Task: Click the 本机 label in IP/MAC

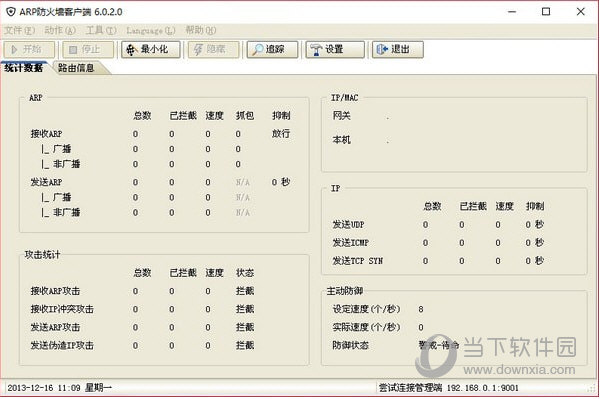Action: point(342,140)
